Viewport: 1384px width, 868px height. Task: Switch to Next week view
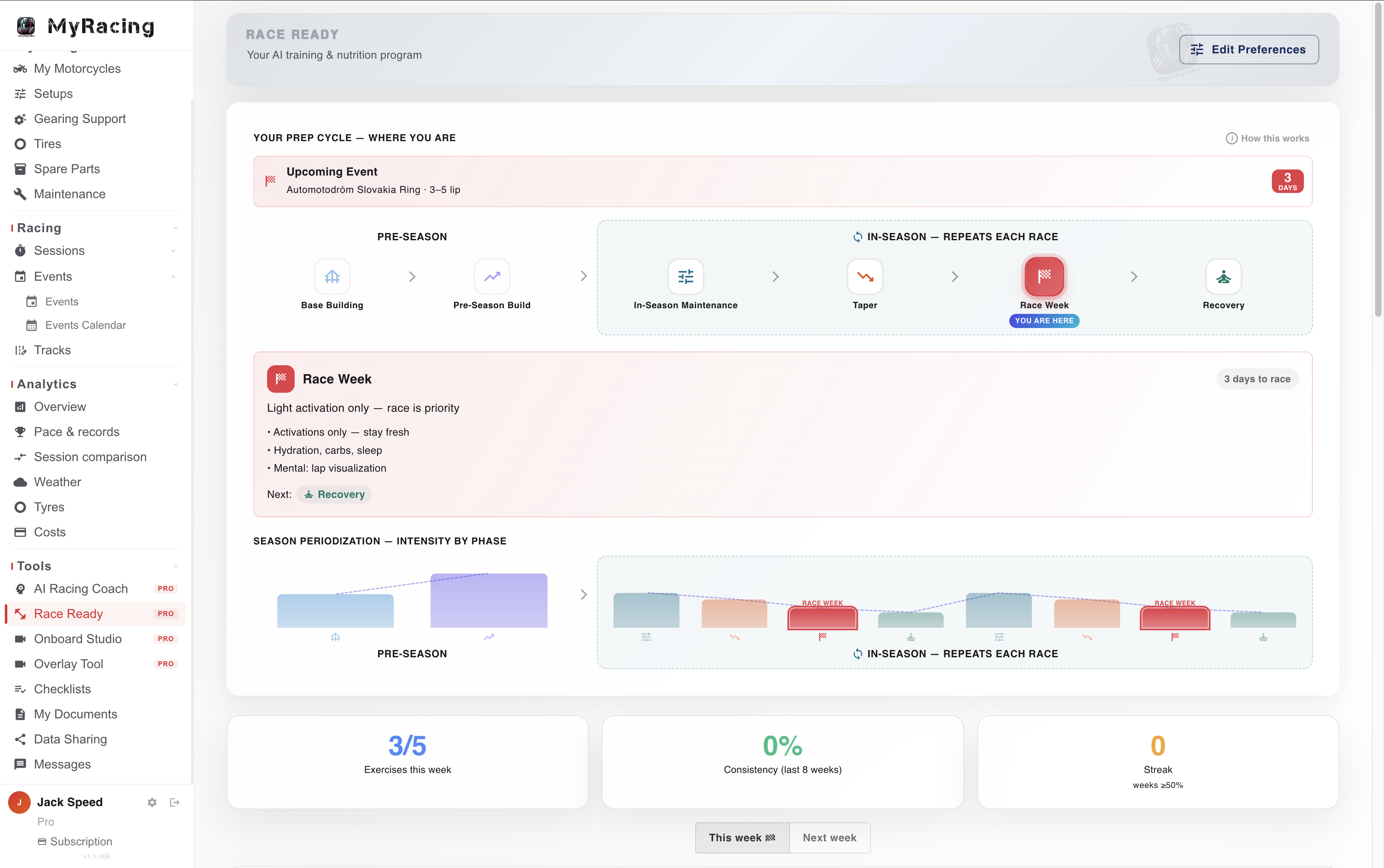tap(829, 838)
